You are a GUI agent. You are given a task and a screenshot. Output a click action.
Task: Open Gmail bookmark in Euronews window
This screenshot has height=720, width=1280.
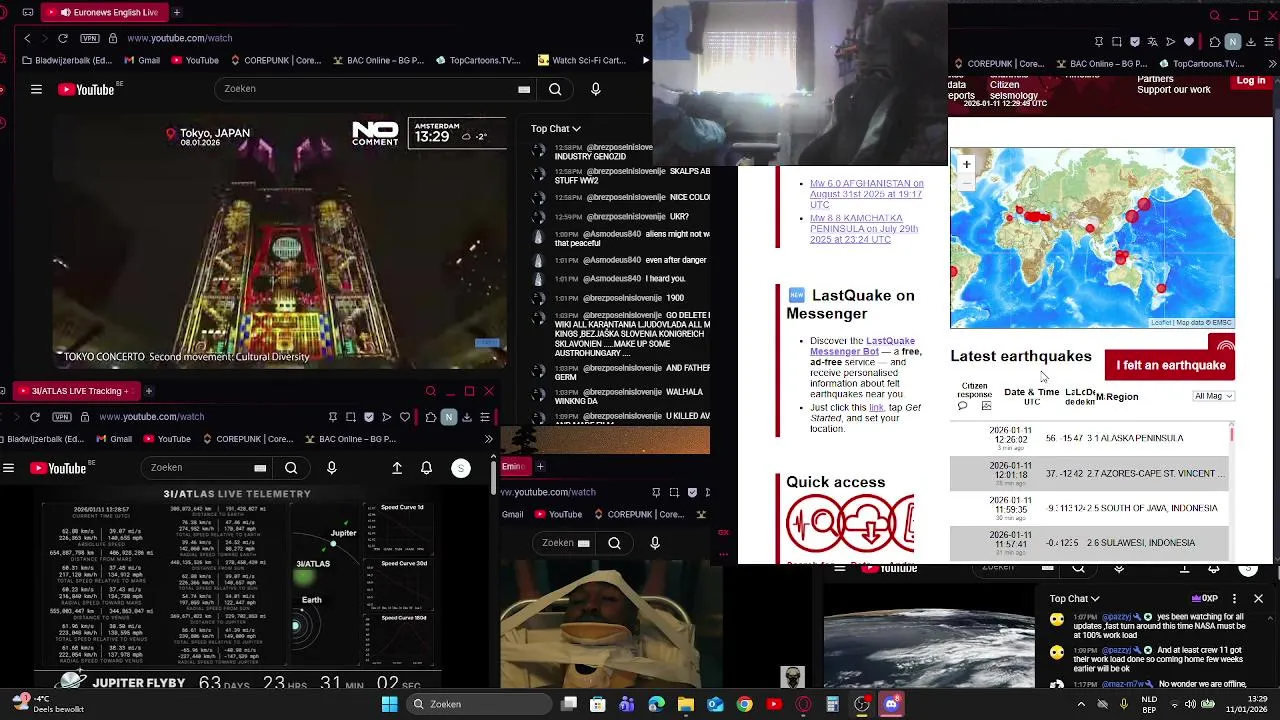[x=140, y=60]
